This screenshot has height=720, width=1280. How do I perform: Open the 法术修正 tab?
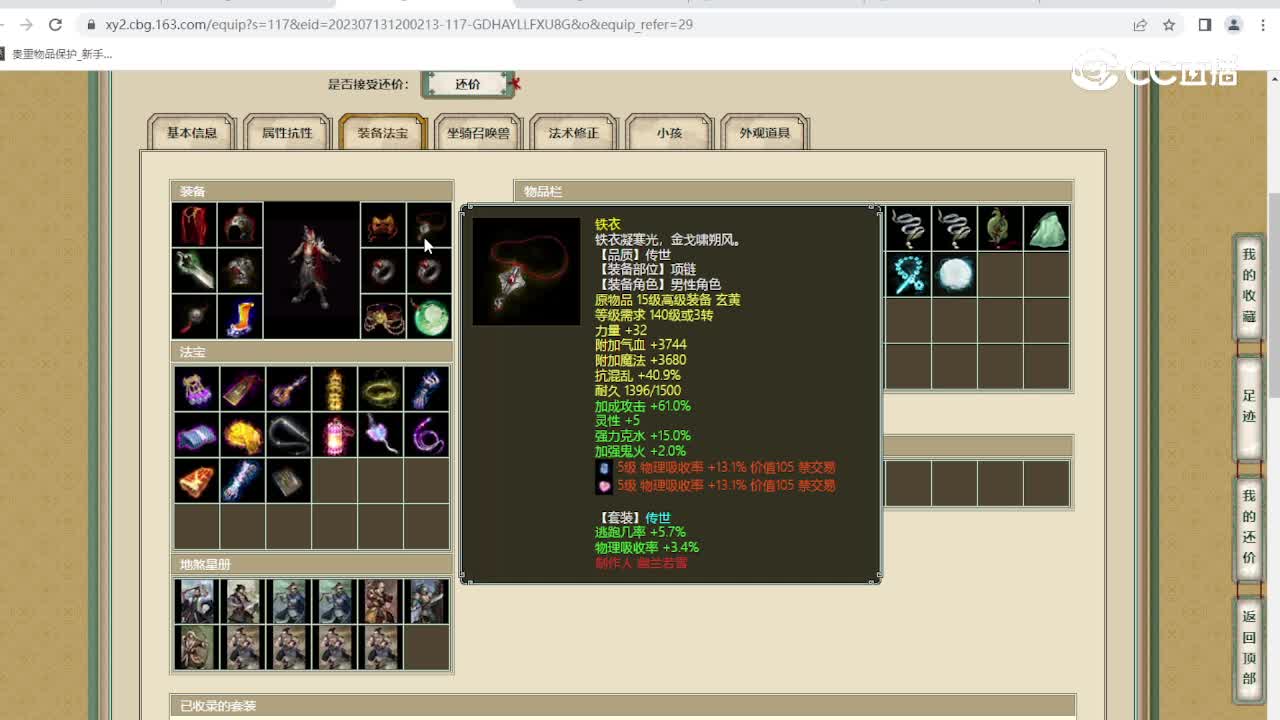click(574, 133)
